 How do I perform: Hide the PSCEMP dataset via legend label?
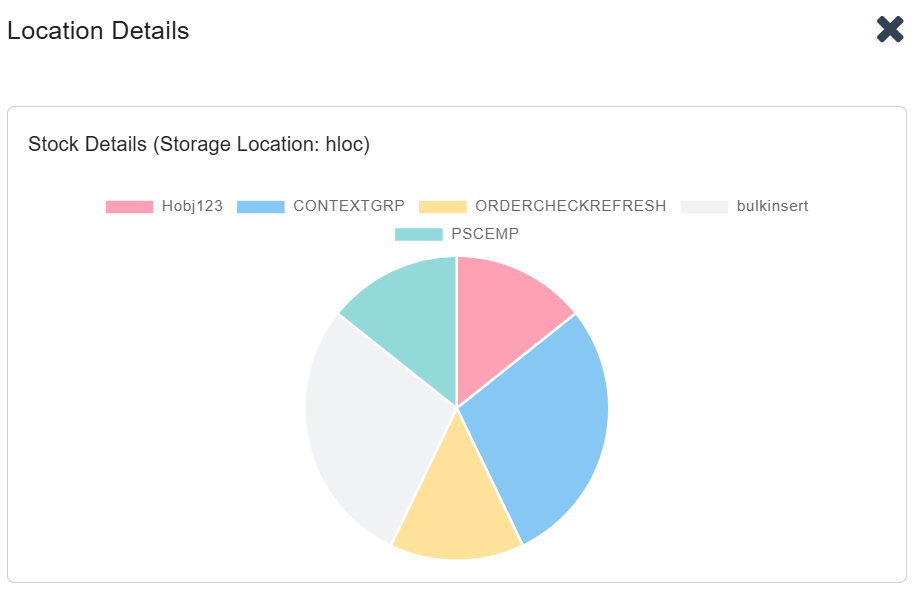(x=485, y=234)
